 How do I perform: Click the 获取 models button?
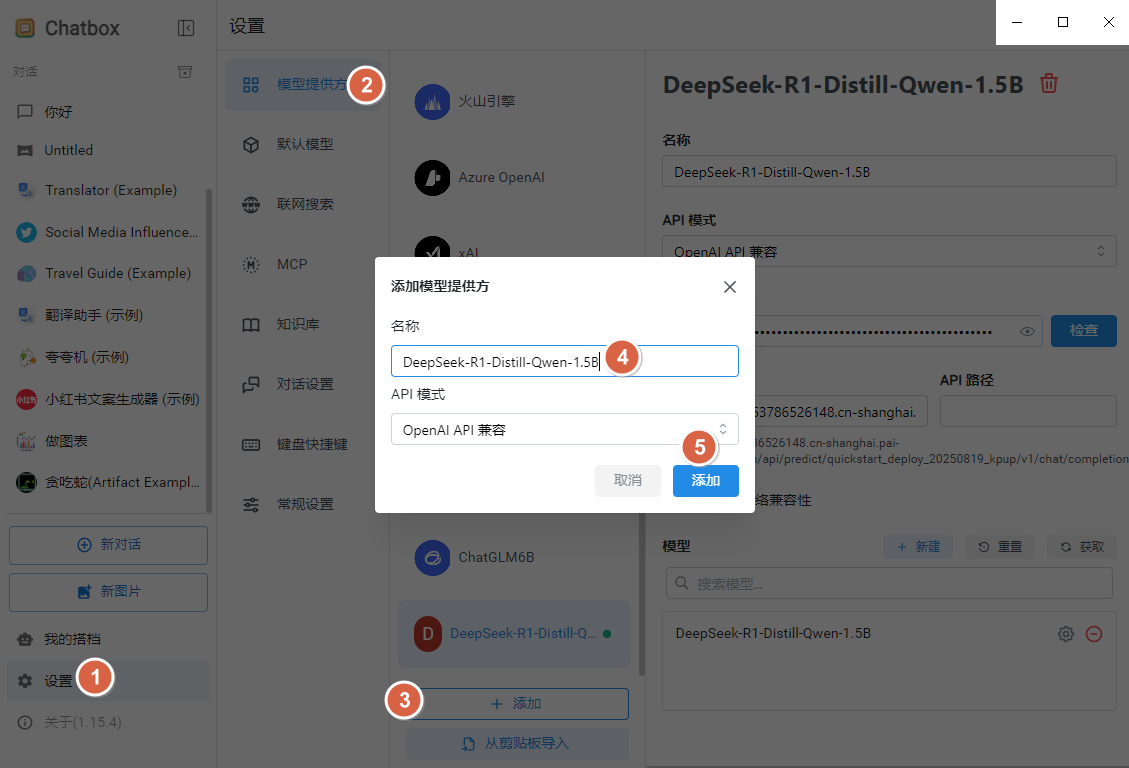(1081, 547)
